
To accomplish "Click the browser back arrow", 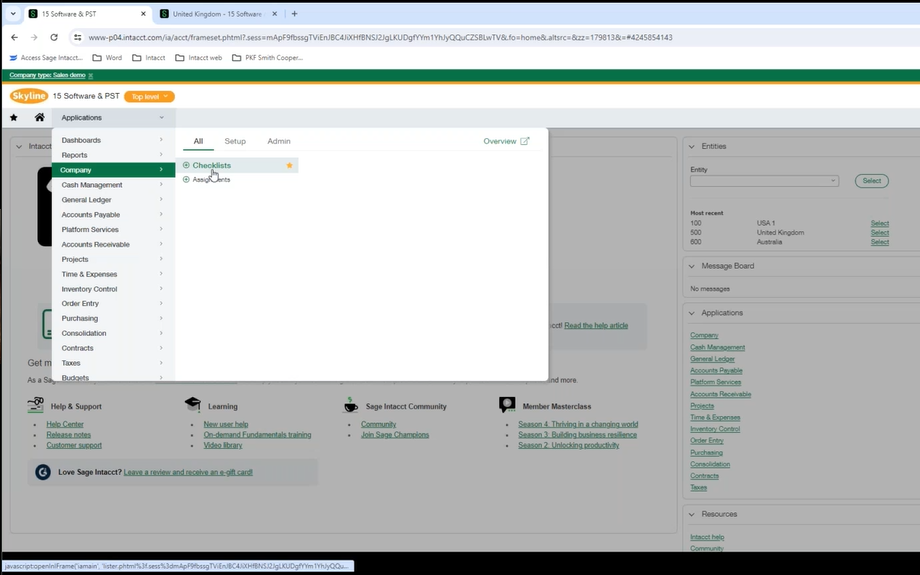I will coord(14,37).
